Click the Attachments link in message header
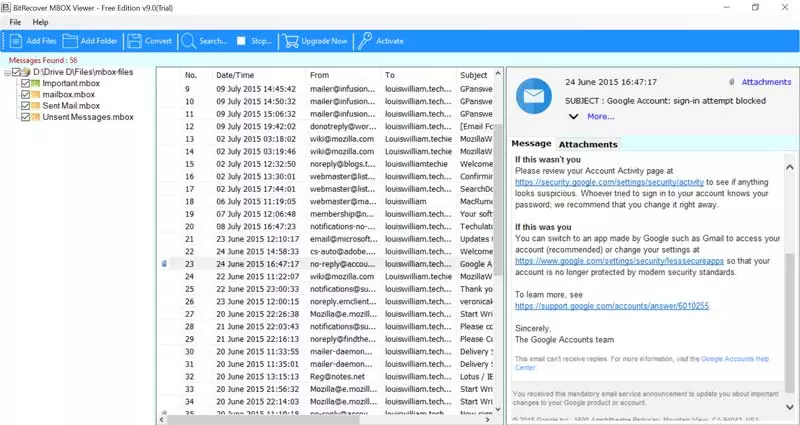Image resolution: width=800 pixels, height=425 pixels. click(765, 82)
